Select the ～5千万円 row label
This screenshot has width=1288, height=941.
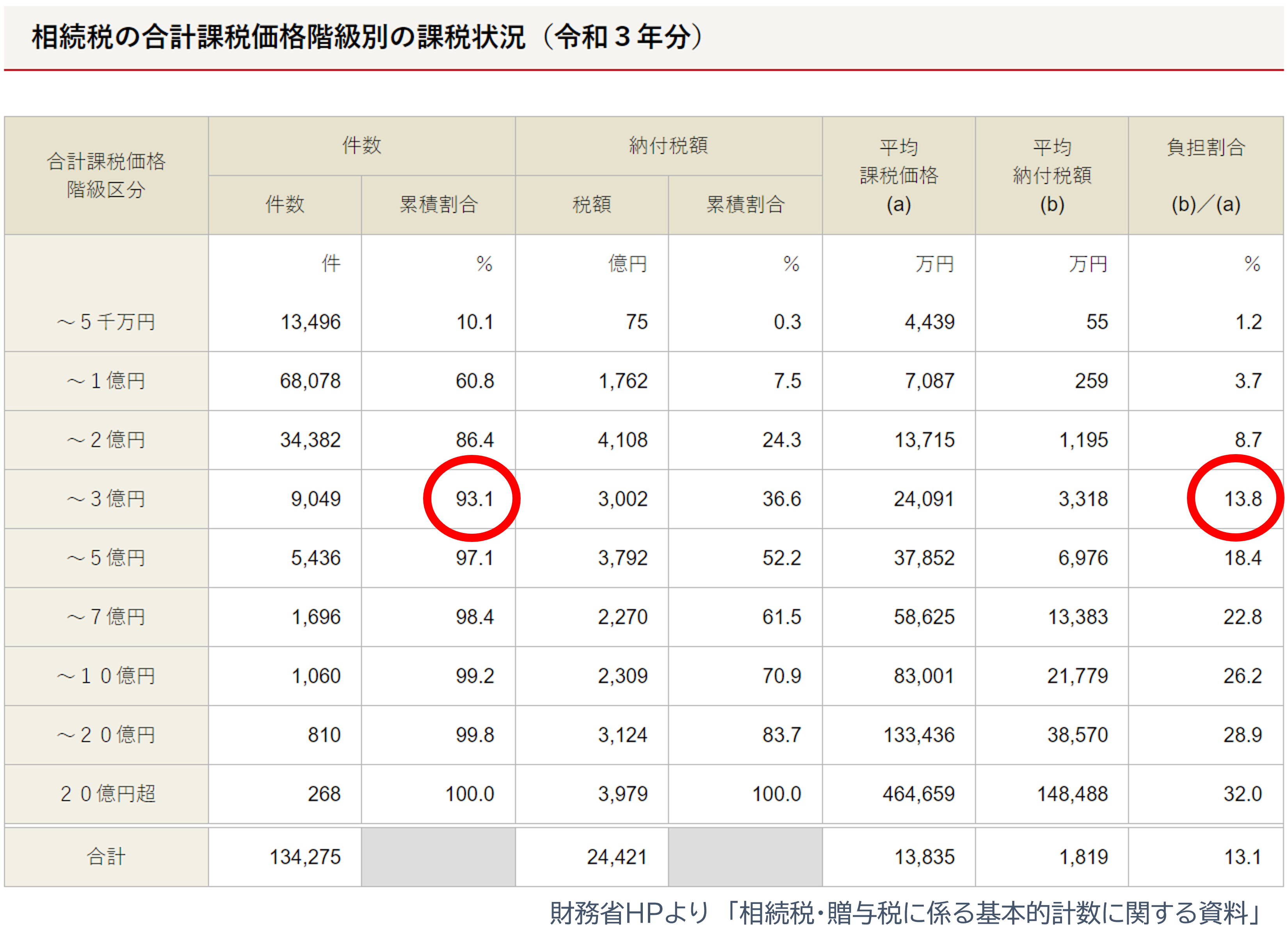click(x=107, y=323)
